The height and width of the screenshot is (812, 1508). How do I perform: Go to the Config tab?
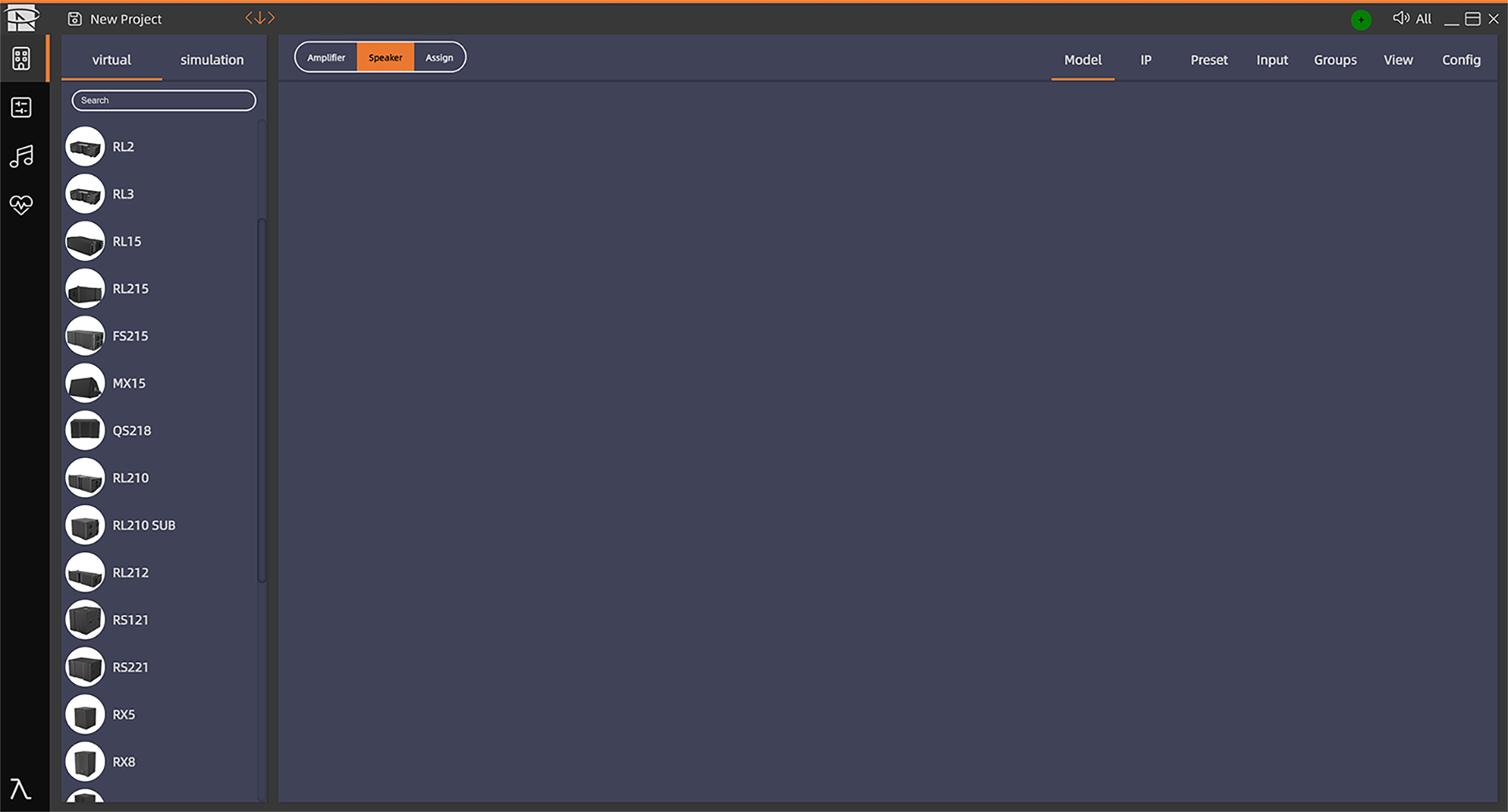[x=1461, y=60]
